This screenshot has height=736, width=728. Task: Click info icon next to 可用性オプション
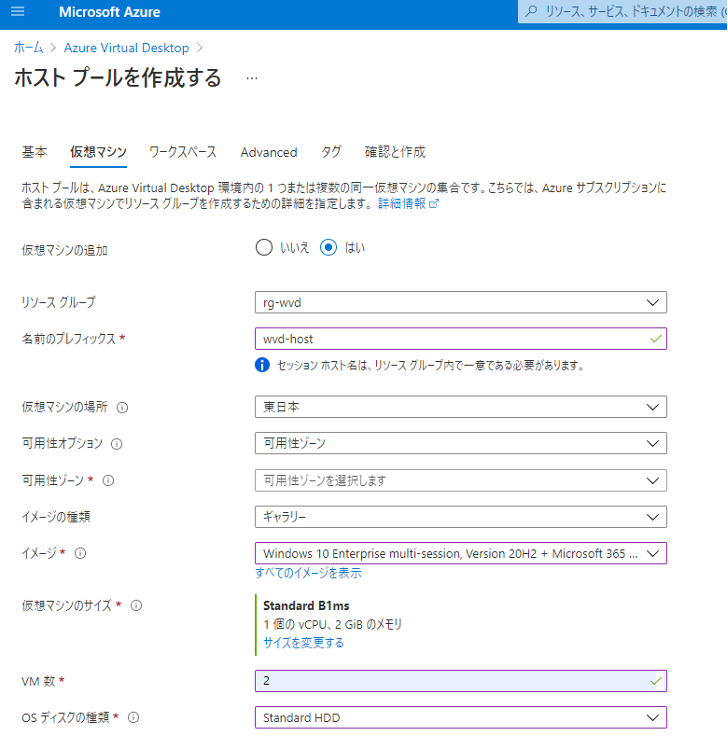point(116,444)
